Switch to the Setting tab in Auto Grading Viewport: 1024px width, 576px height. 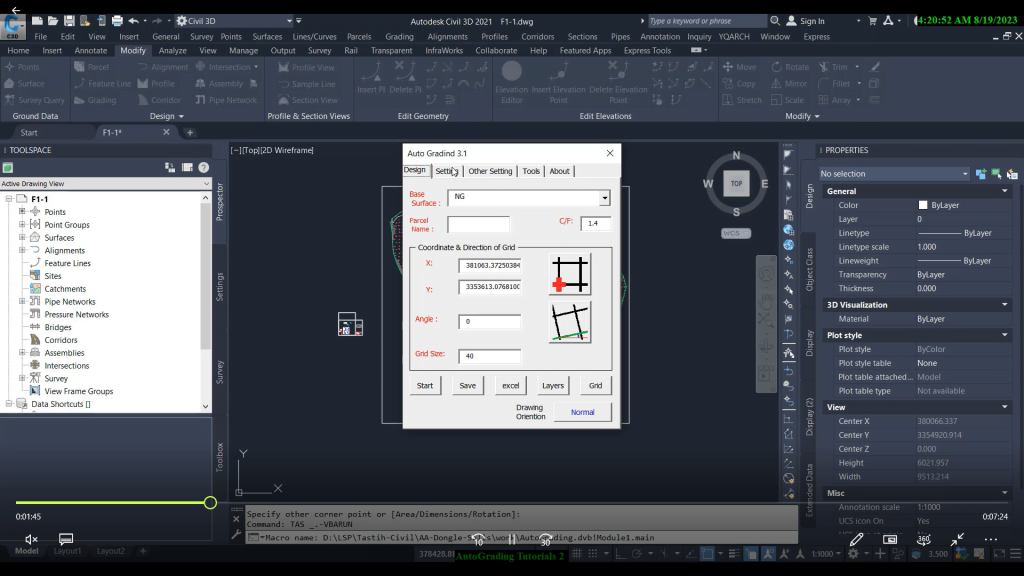(447, 171)
